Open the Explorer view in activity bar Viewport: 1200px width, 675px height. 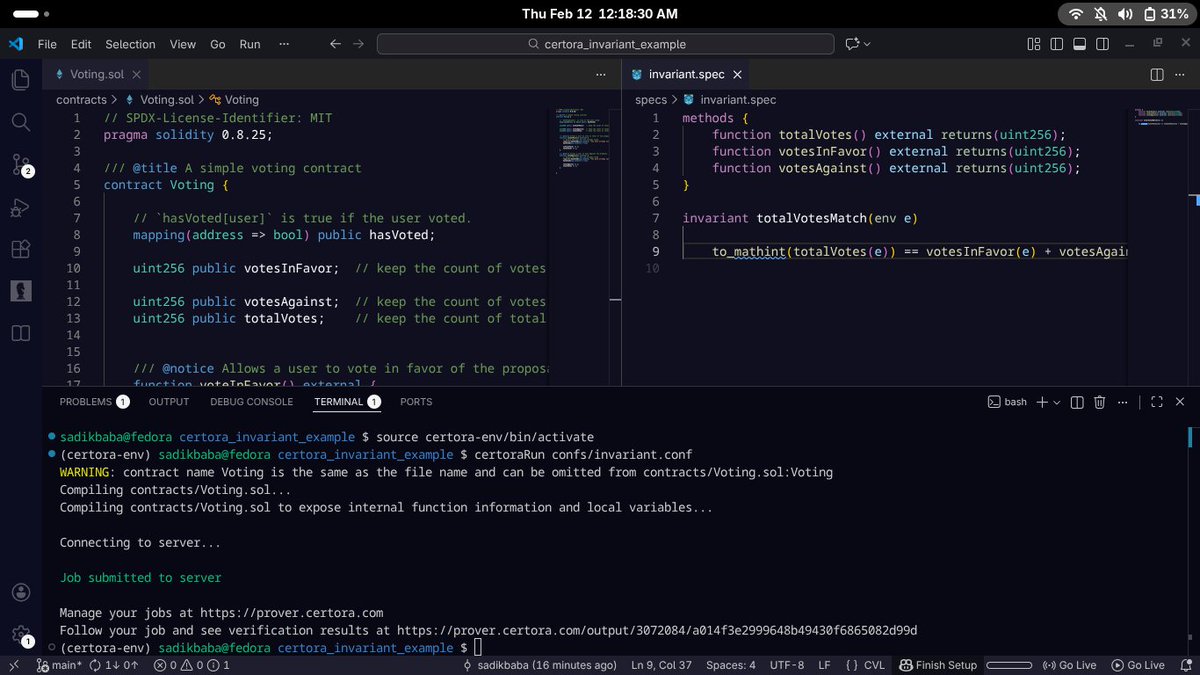click(x=20, y=79)
